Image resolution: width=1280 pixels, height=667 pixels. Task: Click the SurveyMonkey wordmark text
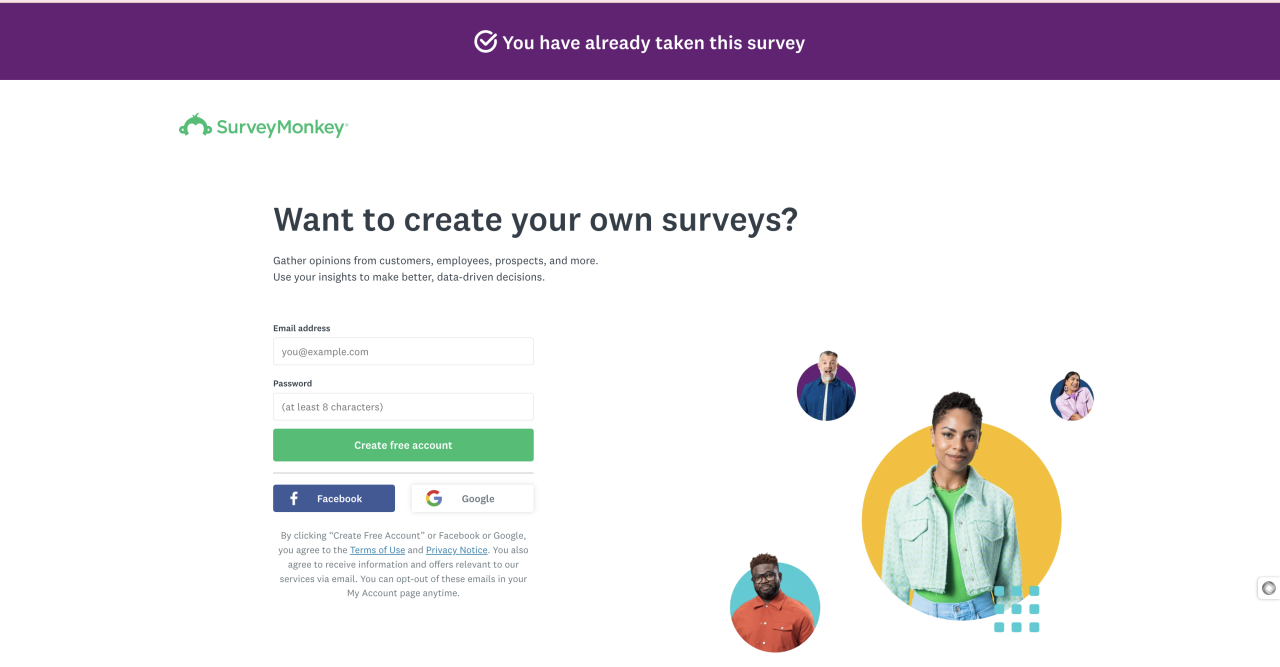(282, 127)
